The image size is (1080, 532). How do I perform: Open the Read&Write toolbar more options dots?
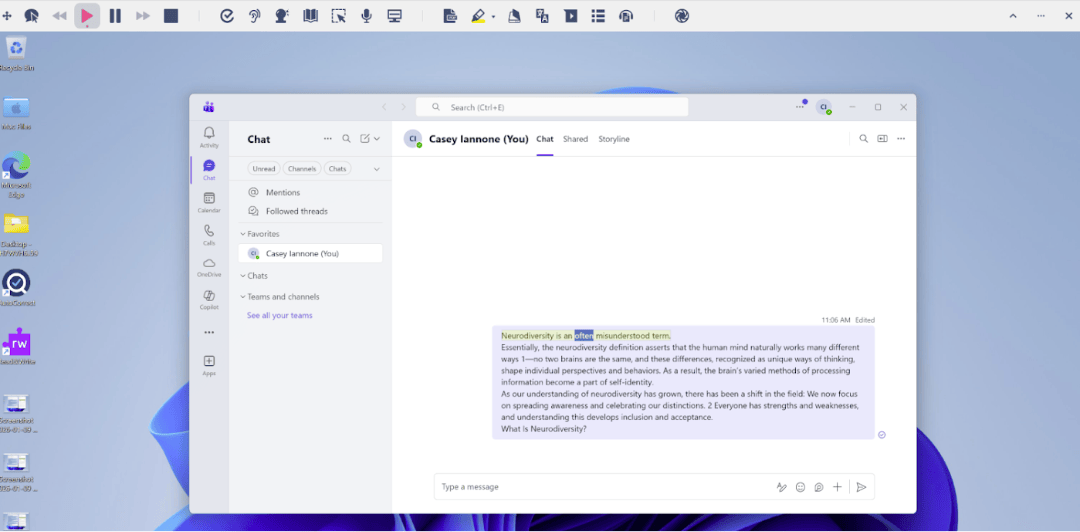(1041, 16)
